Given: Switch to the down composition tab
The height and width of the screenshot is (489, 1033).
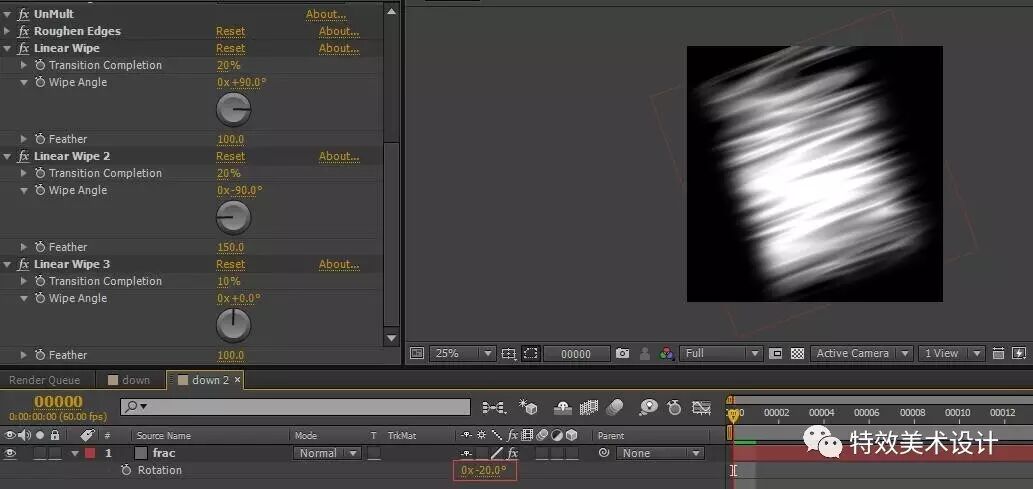Looking at the screenshot, I should coord(129,380).
